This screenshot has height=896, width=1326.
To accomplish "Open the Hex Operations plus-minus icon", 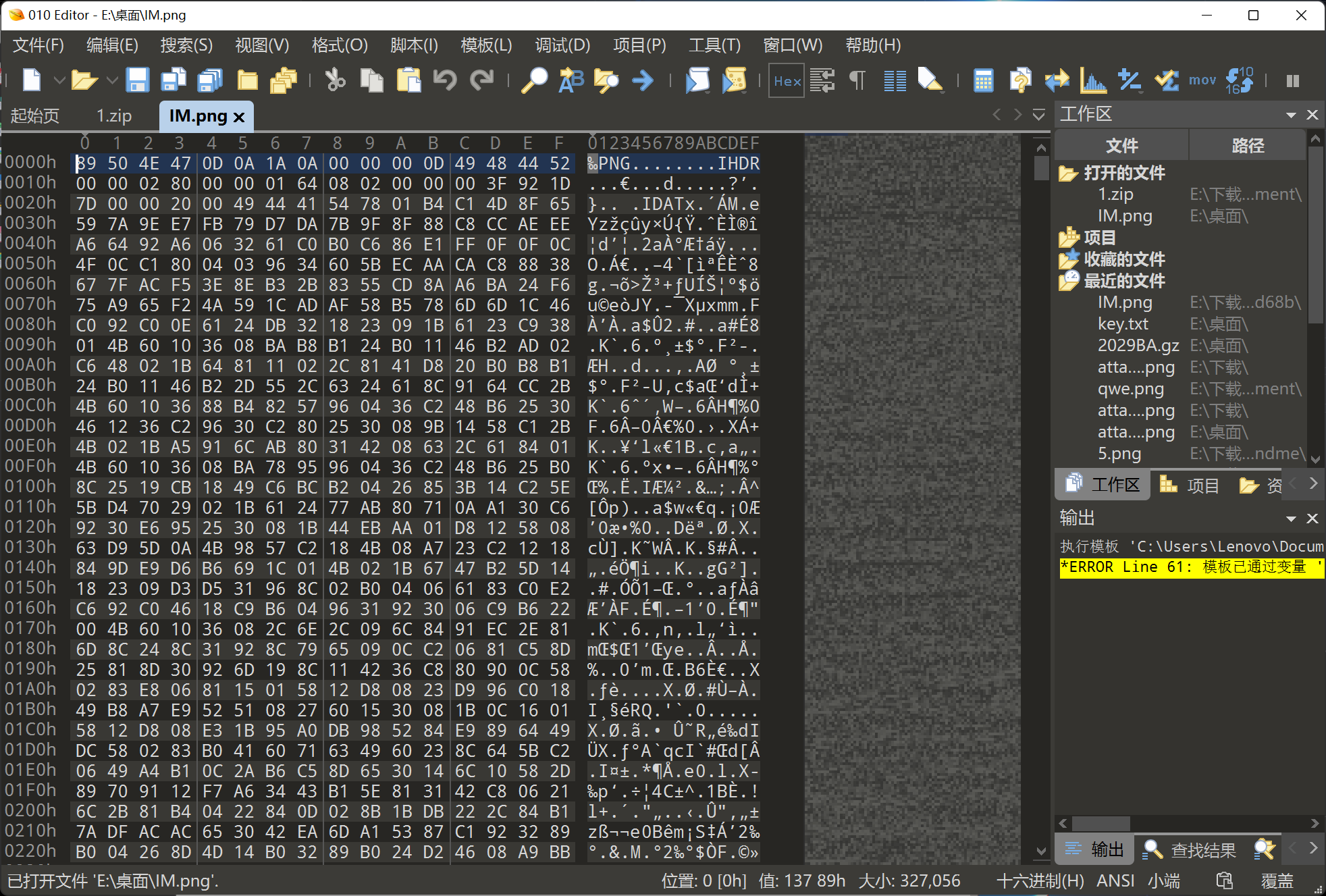I will [1130, 80].
